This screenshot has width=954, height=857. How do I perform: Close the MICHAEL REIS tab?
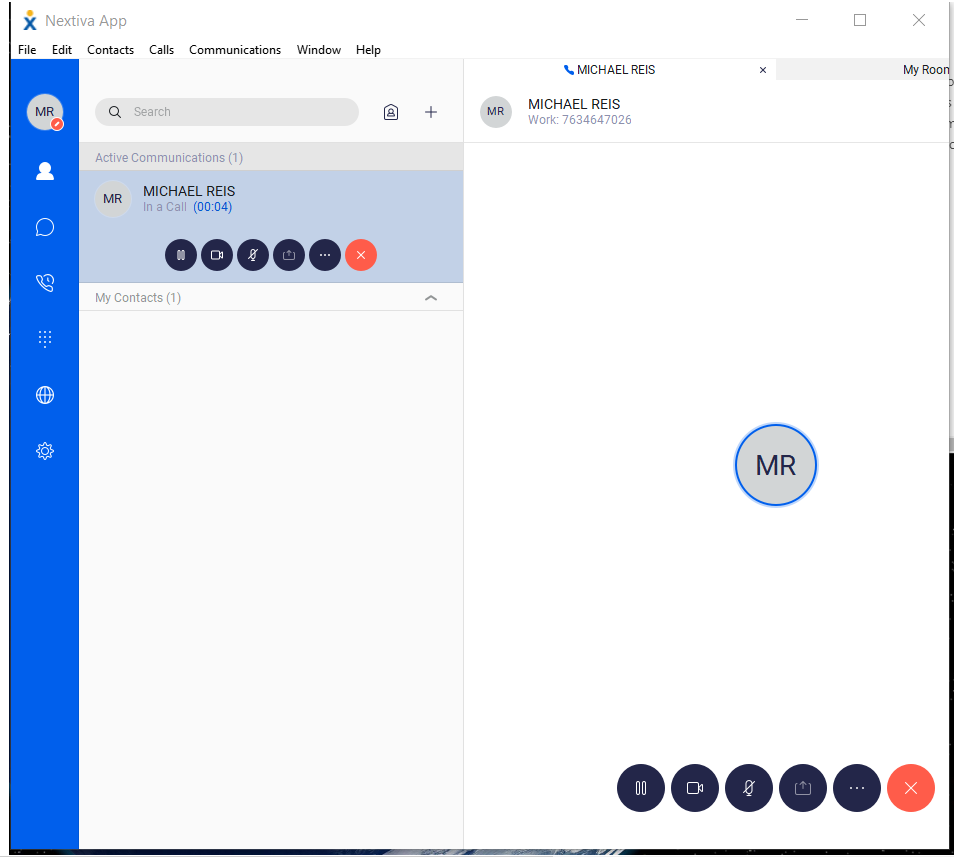click(762, 71)
